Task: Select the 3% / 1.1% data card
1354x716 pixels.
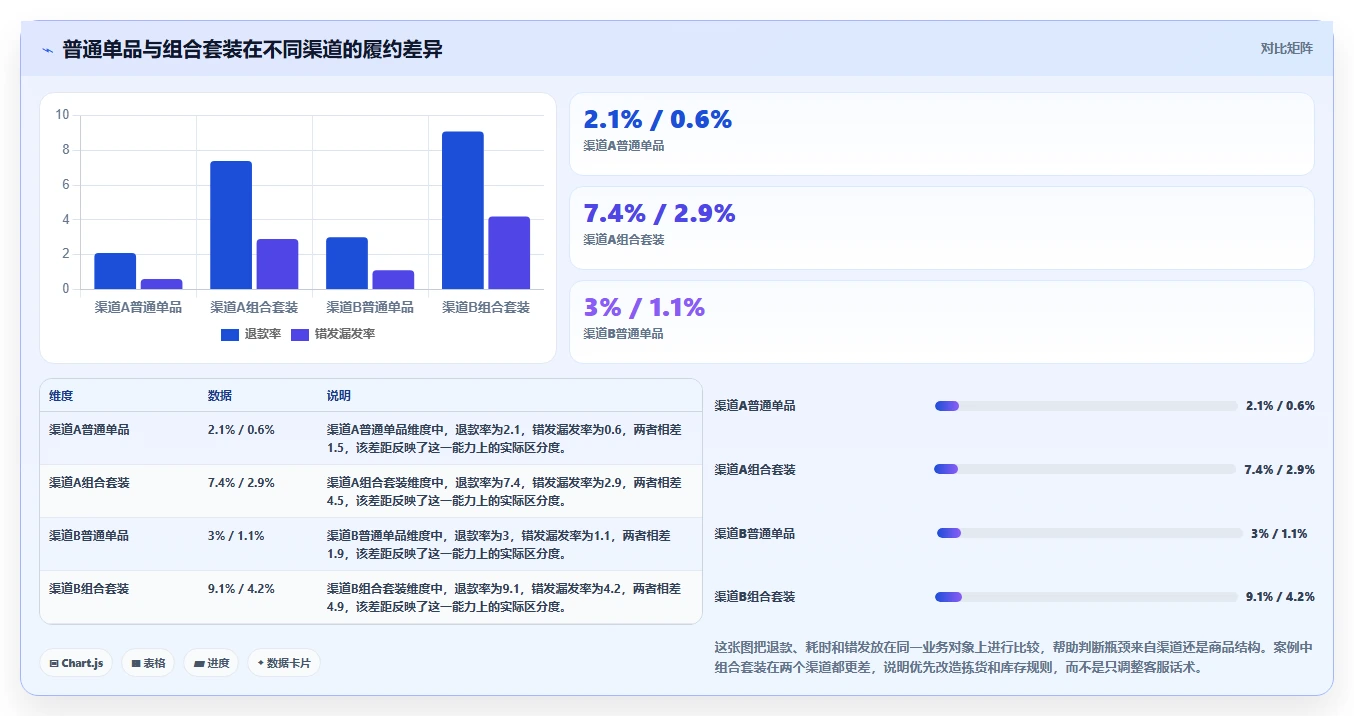Action: point(941,322)
